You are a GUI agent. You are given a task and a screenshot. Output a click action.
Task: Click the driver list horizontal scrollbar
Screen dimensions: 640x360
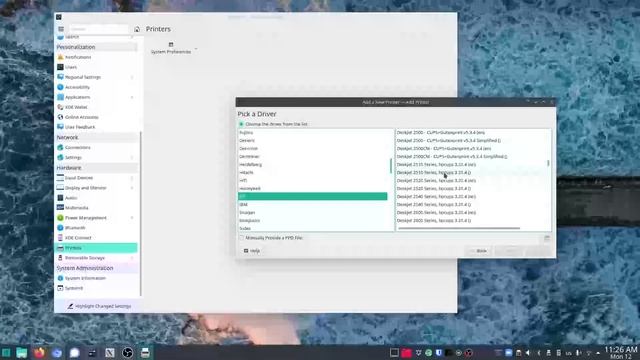click(x=459, y=228)
